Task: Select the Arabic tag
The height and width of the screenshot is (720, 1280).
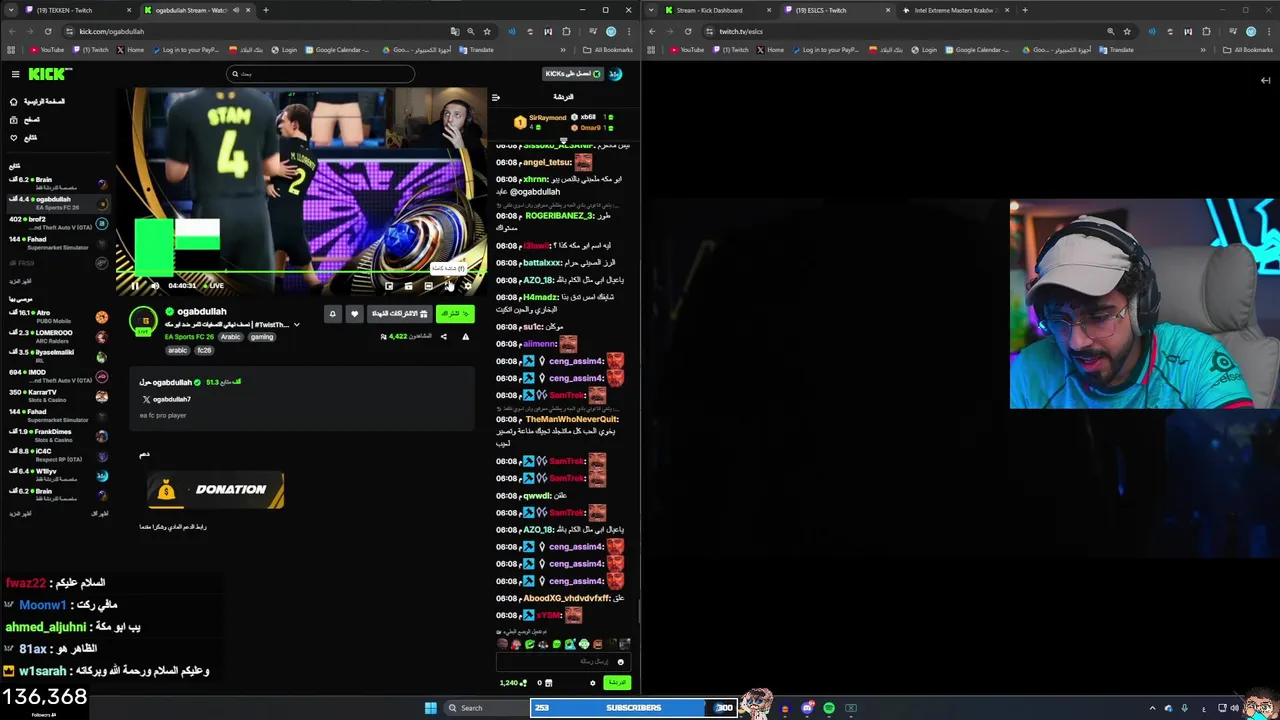Action: [x=231, y=337]
